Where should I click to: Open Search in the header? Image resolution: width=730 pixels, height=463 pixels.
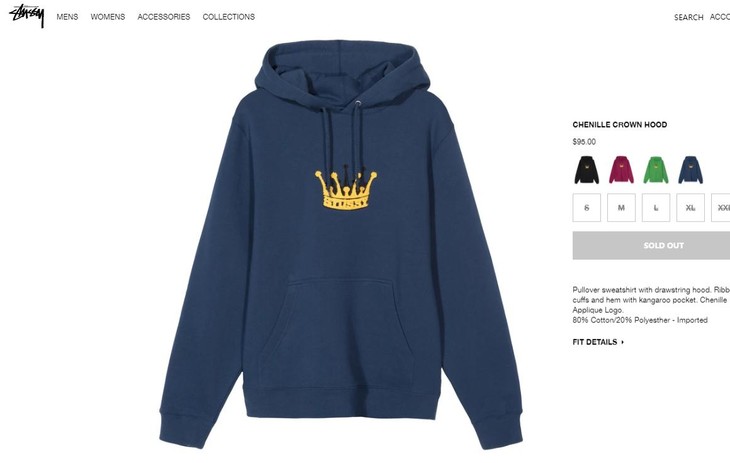689,17
